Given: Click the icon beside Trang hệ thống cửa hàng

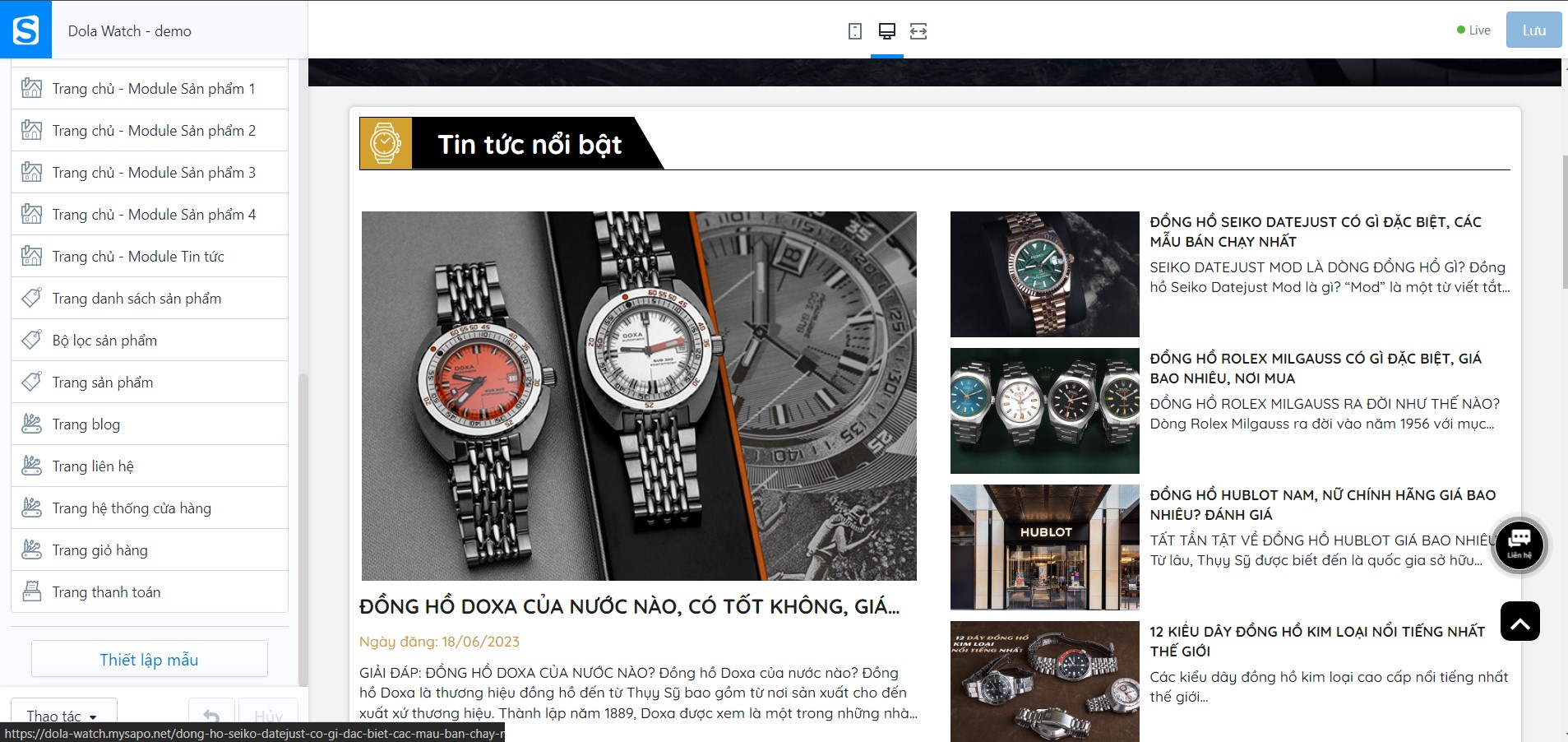Looking at the screenshot, I should pyautogui.click(x=31, y=508).
